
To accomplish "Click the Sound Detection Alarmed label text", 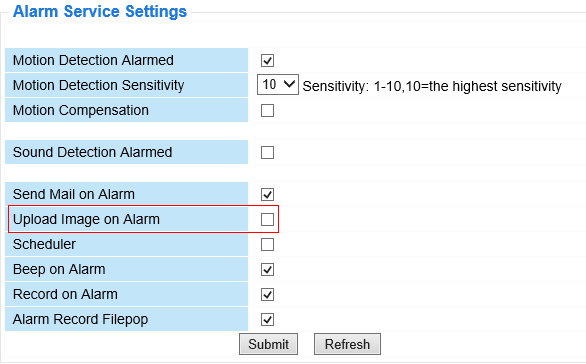I will tap(92, 152).
